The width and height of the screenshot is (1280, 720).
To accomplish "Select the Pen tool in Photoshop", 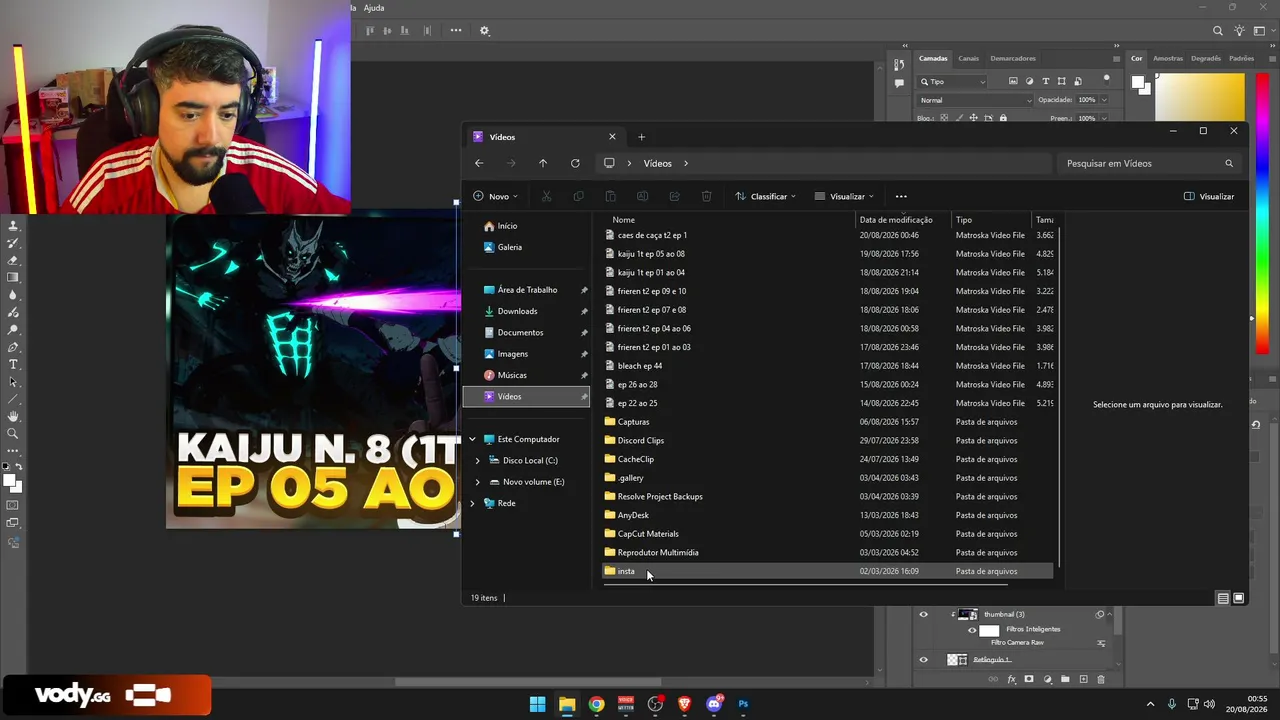I will [13, 347].
